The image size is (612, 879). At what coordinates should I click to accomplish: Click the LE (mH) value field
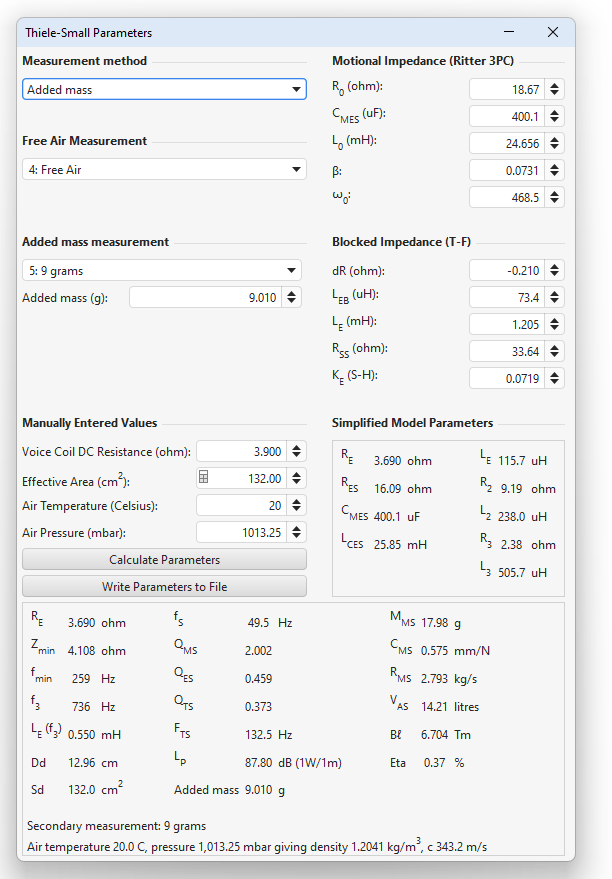click(x=507, y=325)
